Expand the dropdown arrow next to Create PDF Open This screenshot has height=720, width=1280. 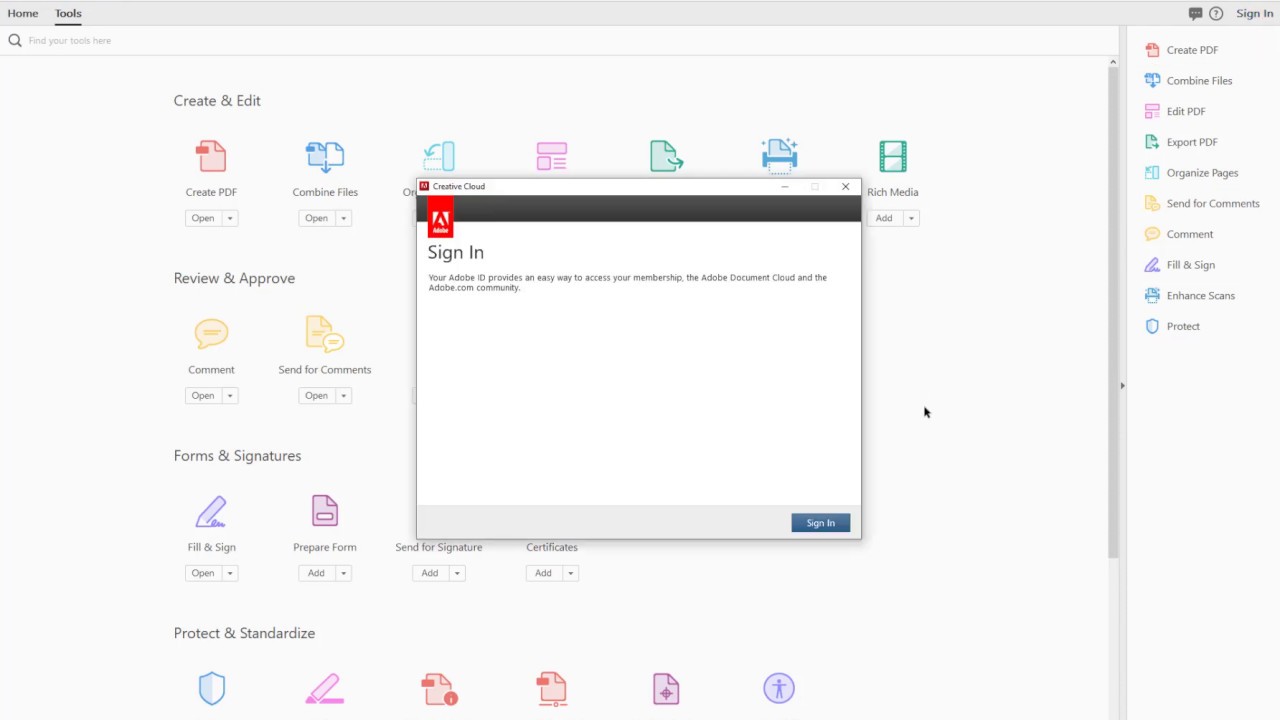[x=230, y=218]
